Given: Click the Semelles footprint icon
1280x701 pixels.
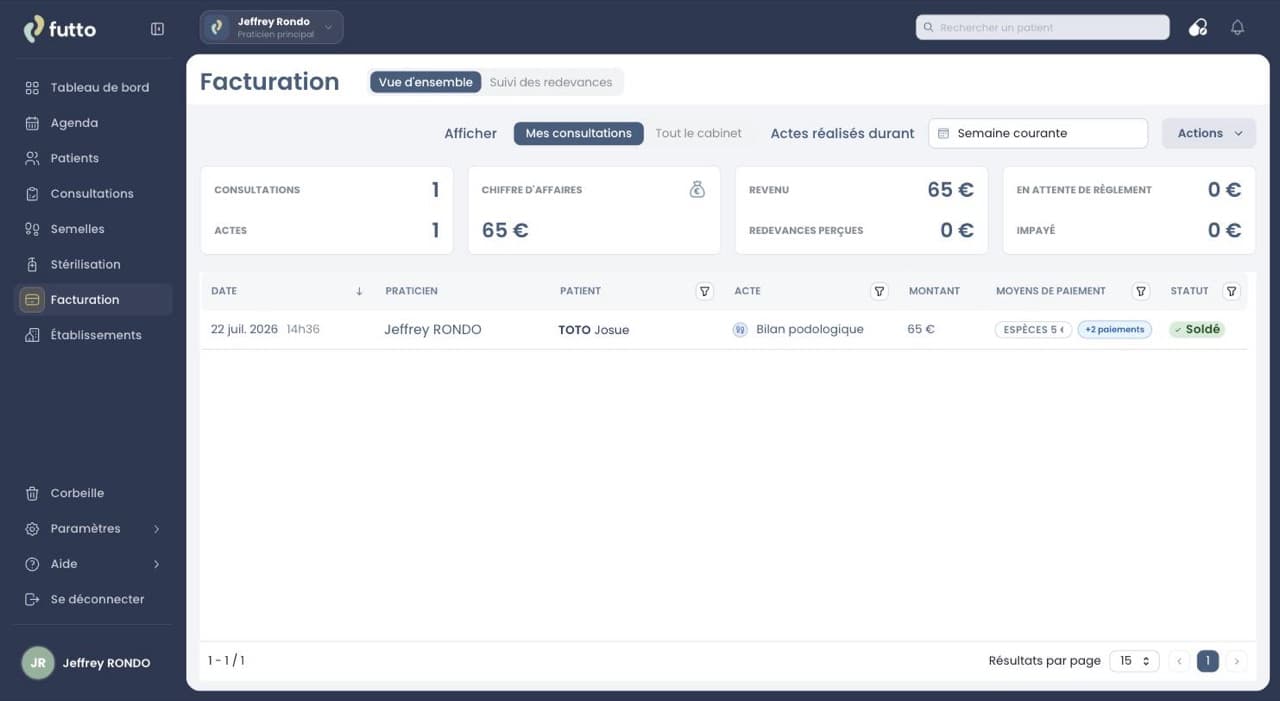Looking at the screenshot, I should click(32, 229).
